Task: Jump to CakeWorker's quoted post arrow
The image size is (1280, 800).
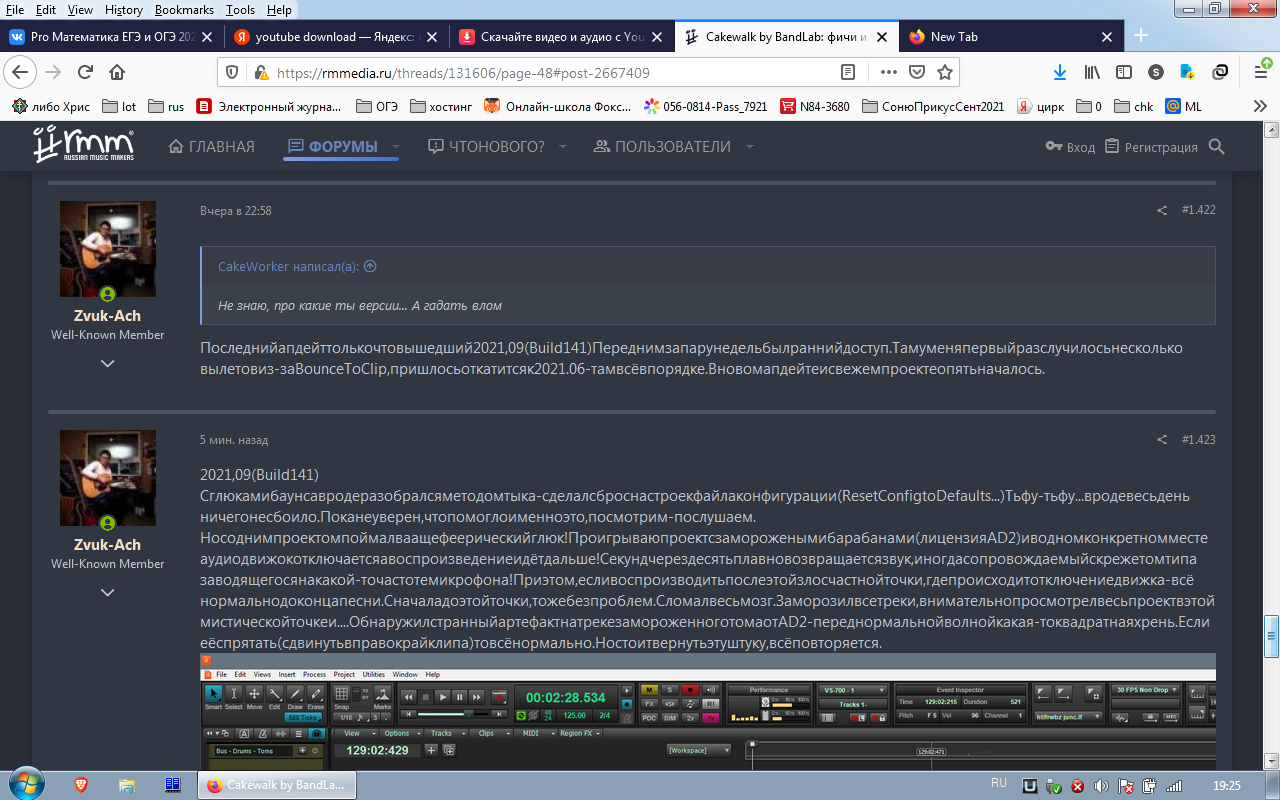Action: click(370, 266)
